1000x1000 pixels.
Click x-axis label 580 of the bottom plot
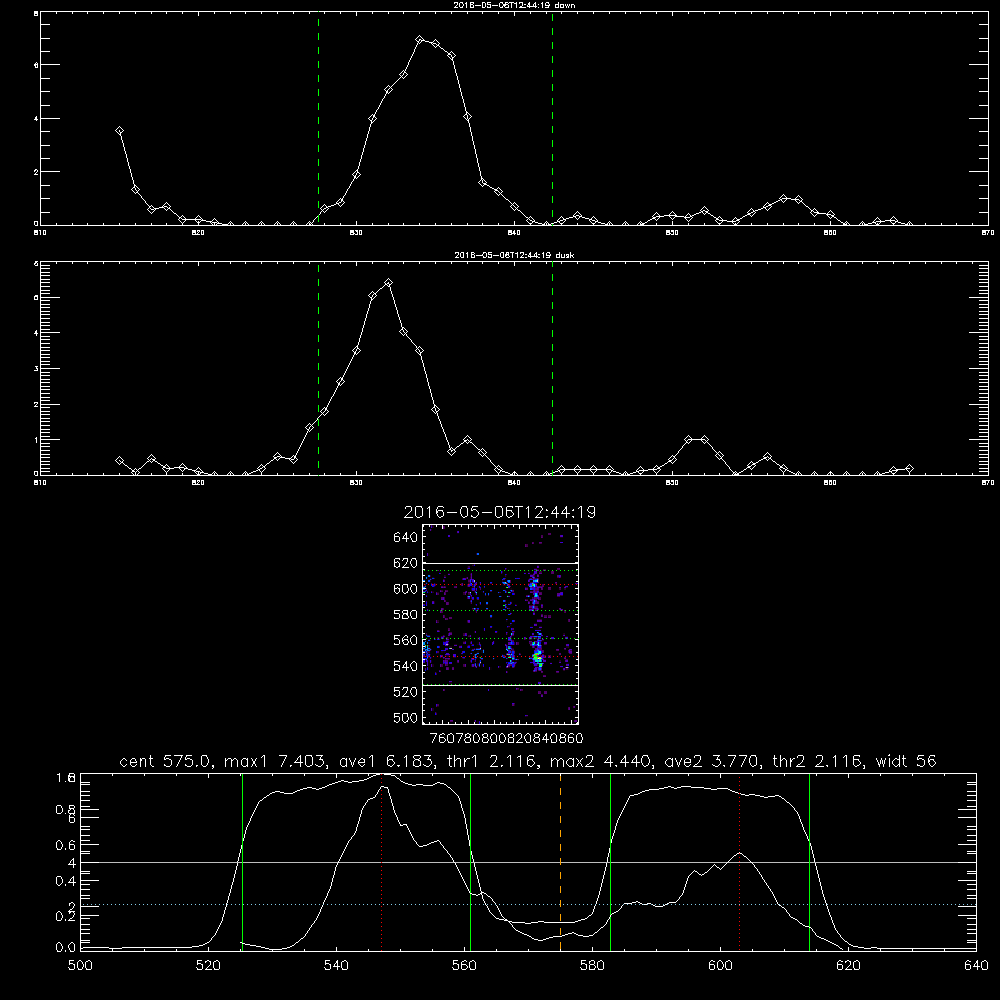[x=592, y=966]
